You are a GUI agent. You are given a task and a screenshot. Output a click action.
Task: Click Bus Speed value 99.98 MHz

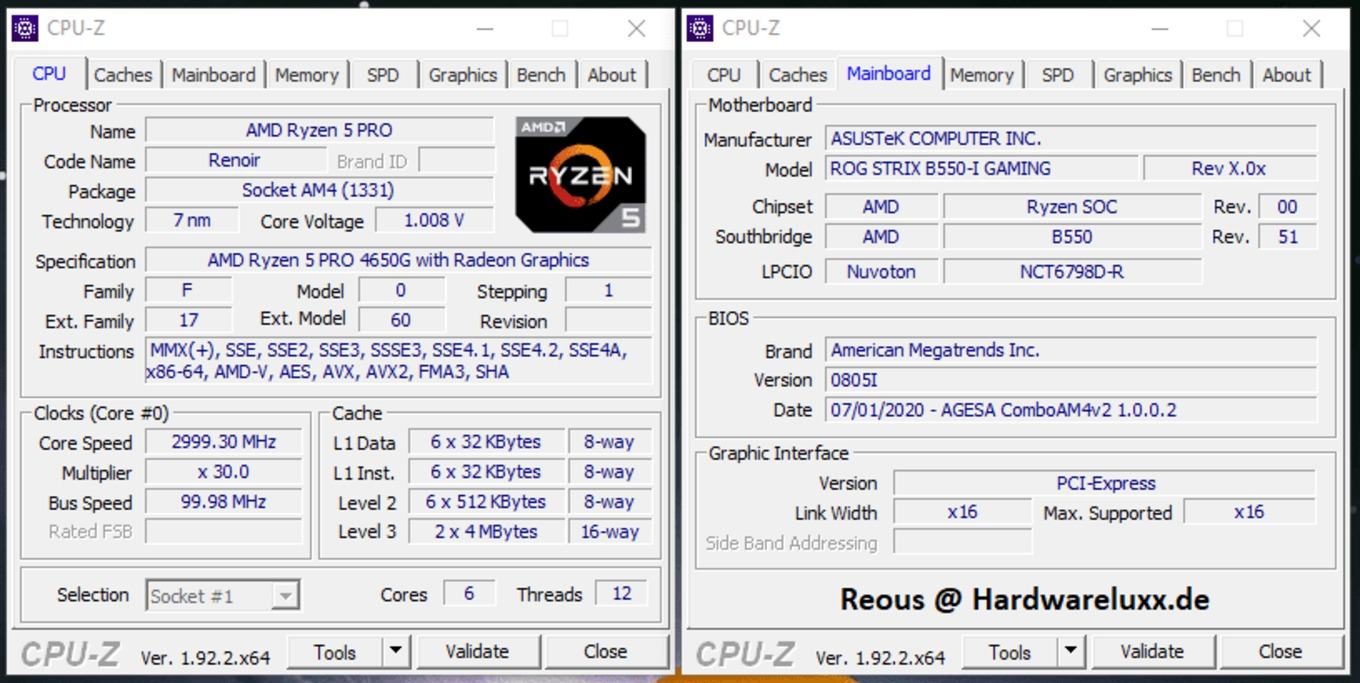(x=223, y=502)
